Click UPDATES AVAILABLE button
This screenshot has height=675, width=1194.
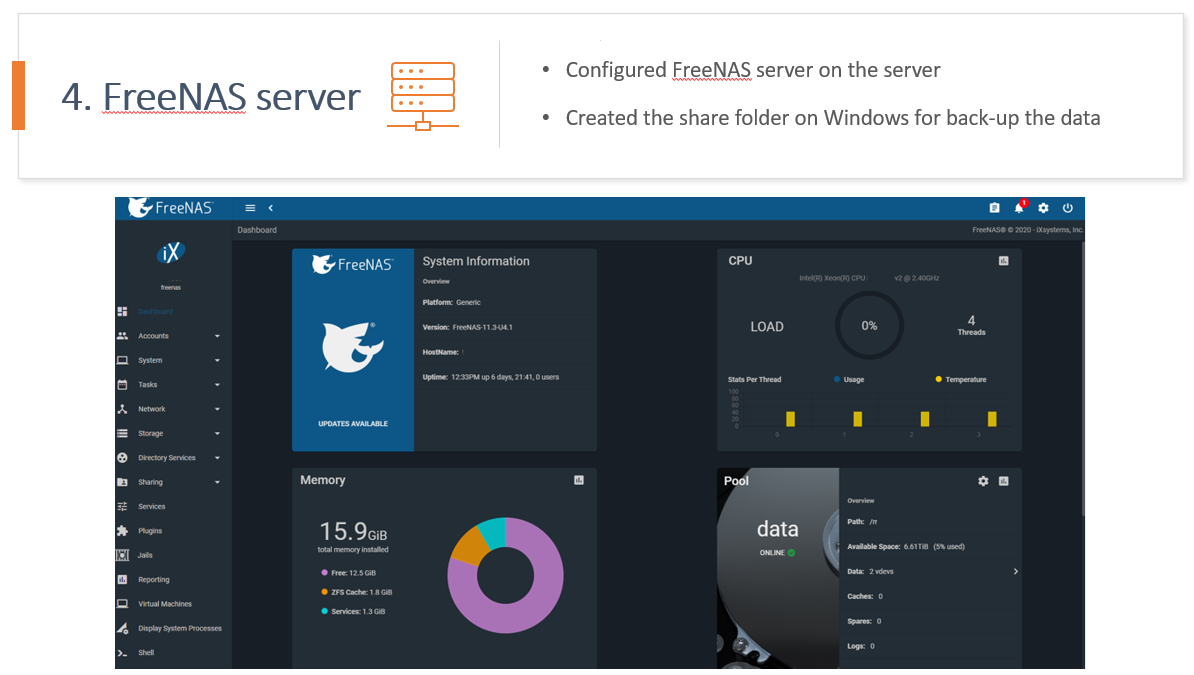click(353, 424)
